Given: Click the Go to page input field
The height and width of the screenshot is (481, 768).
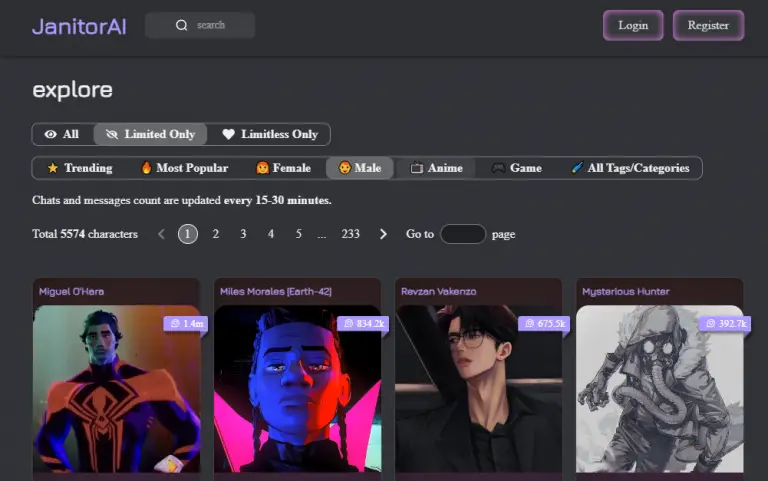Looking at the screenshot, I should point(463,234).
